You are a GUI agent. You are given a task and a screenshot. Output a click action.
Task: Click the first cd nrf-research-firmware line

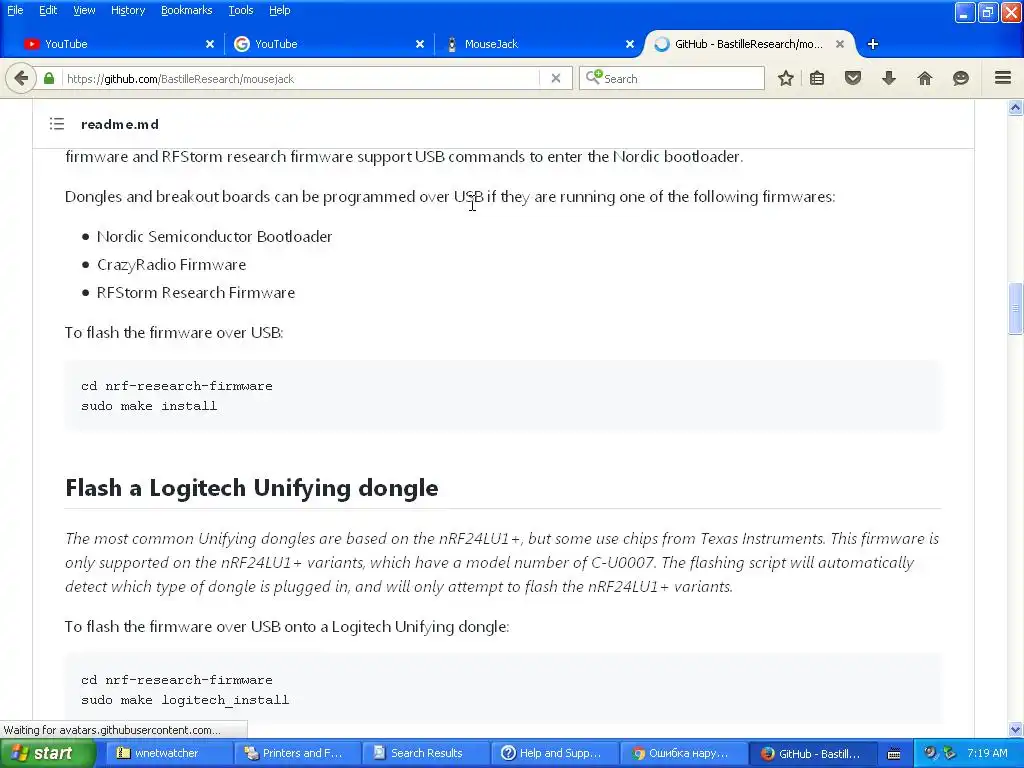(x=176, y=386)
